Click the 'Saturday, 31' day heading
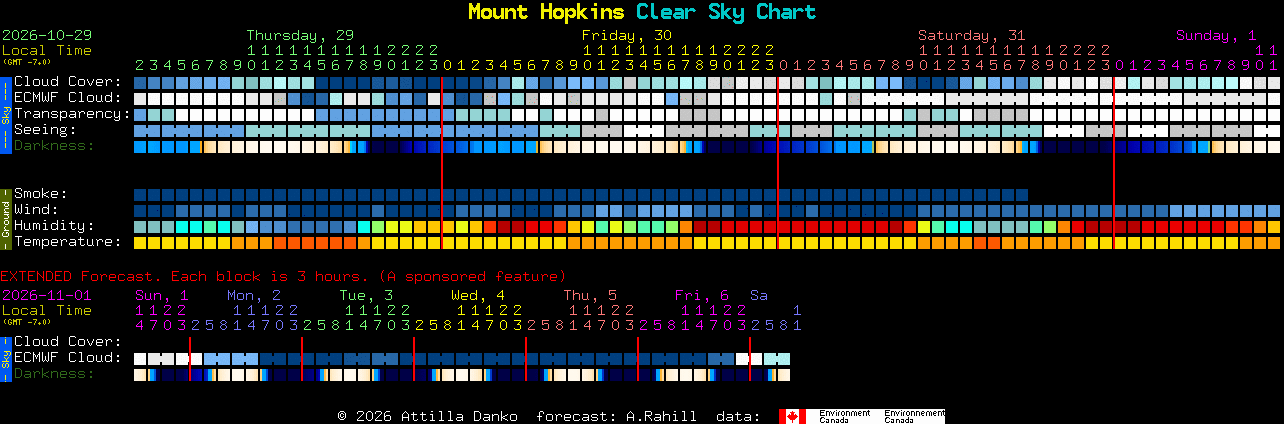1284x424 pixels. click(972, 35)
